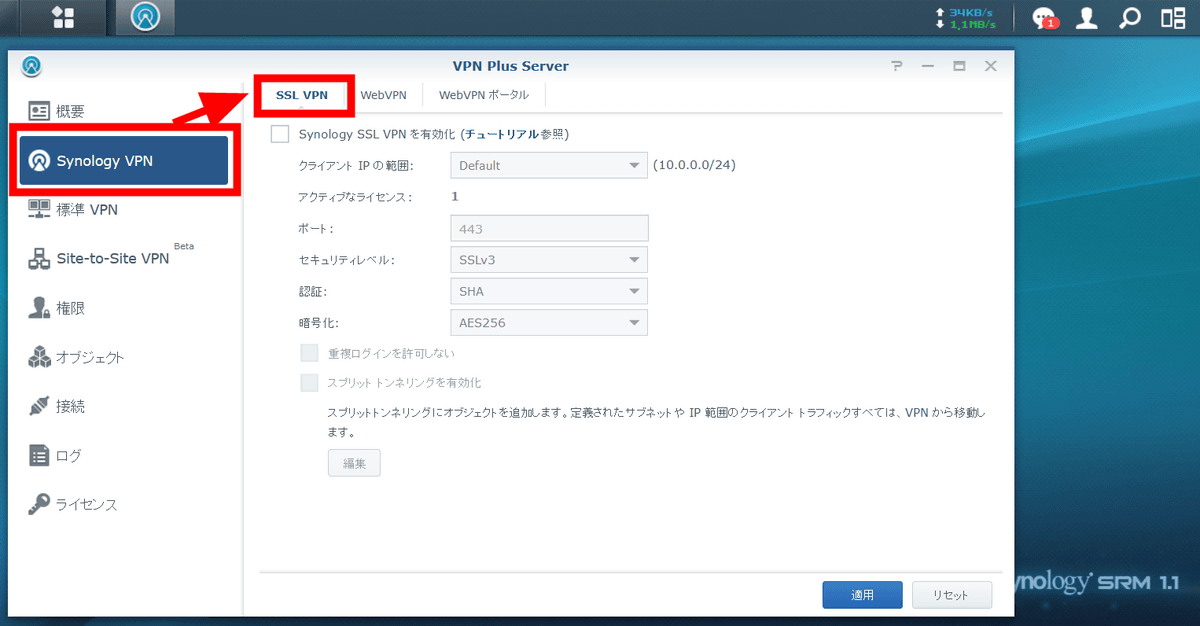Maximize the VPN Plus Server window
The height and width of the screenshot is (626, 1200).
(x=959, y=66)
